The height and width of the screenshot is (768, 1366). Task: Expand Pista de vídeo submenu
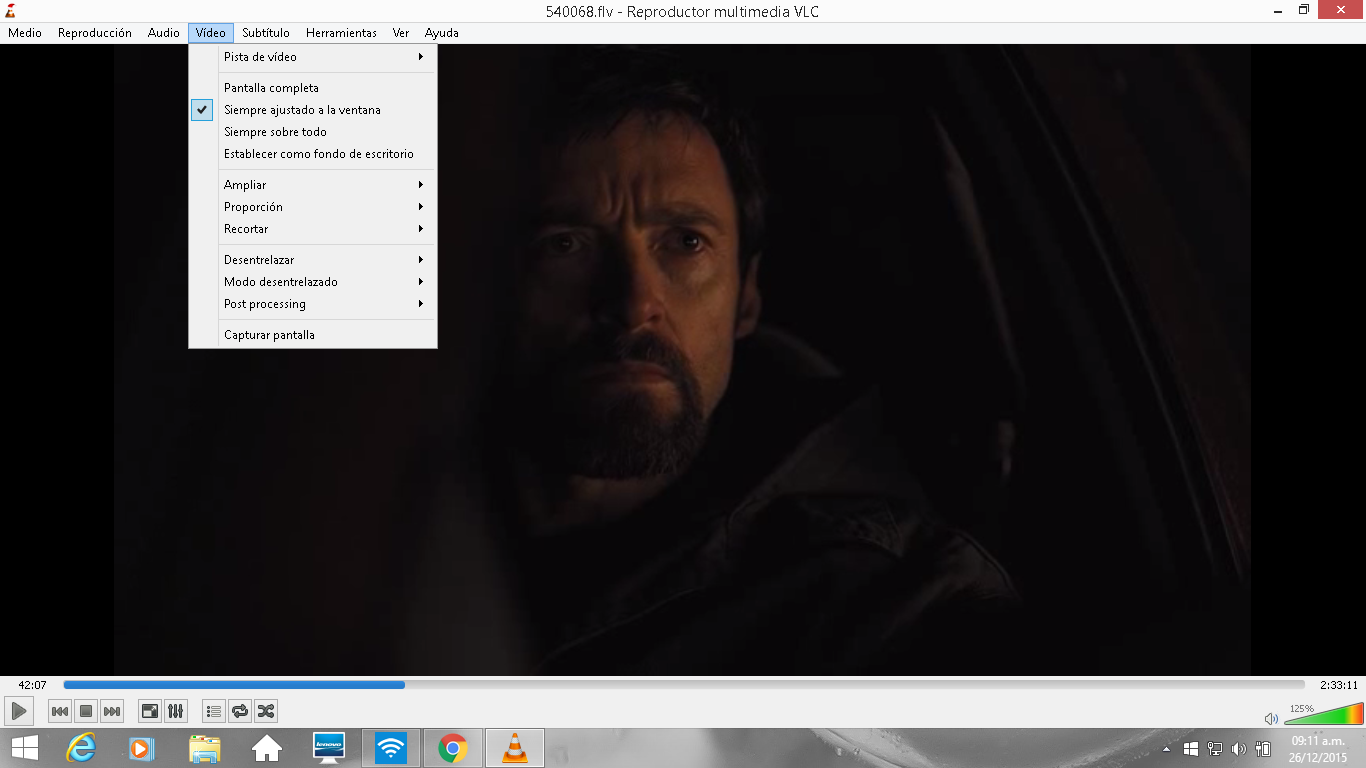pos(313,57)
